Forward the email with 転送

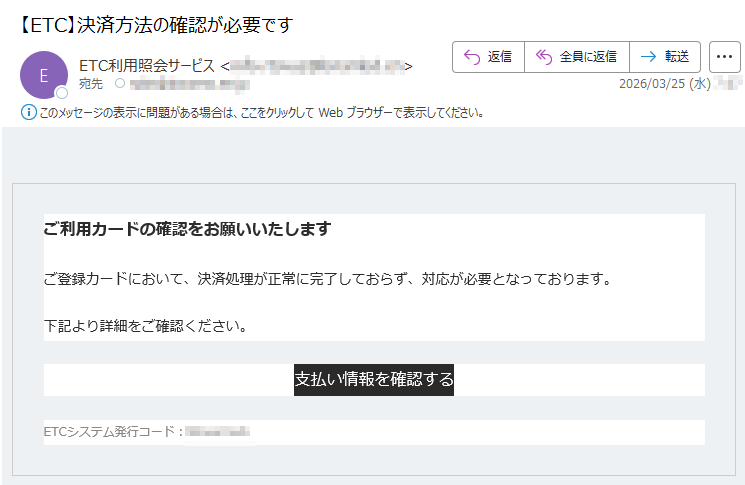pos(665,57)
